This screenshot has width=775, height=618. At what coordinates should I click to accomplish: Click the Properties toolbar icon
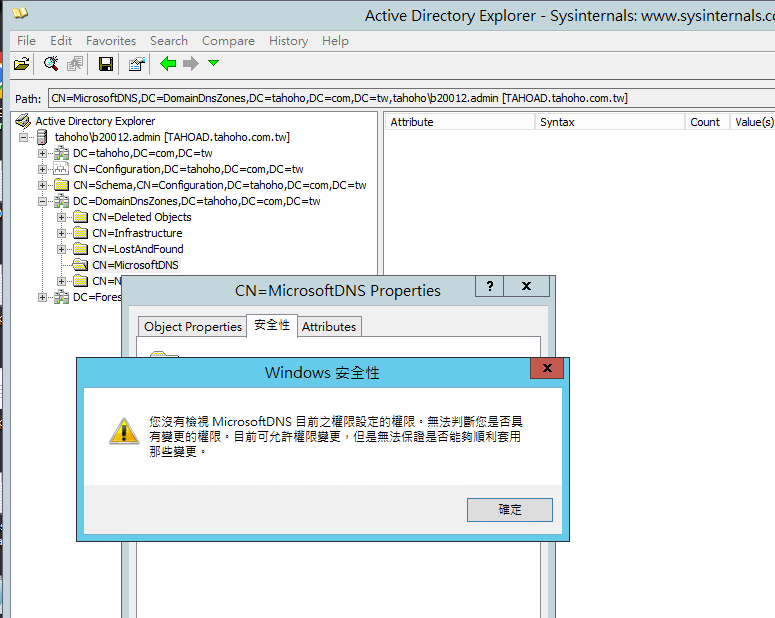pos(137,64)
